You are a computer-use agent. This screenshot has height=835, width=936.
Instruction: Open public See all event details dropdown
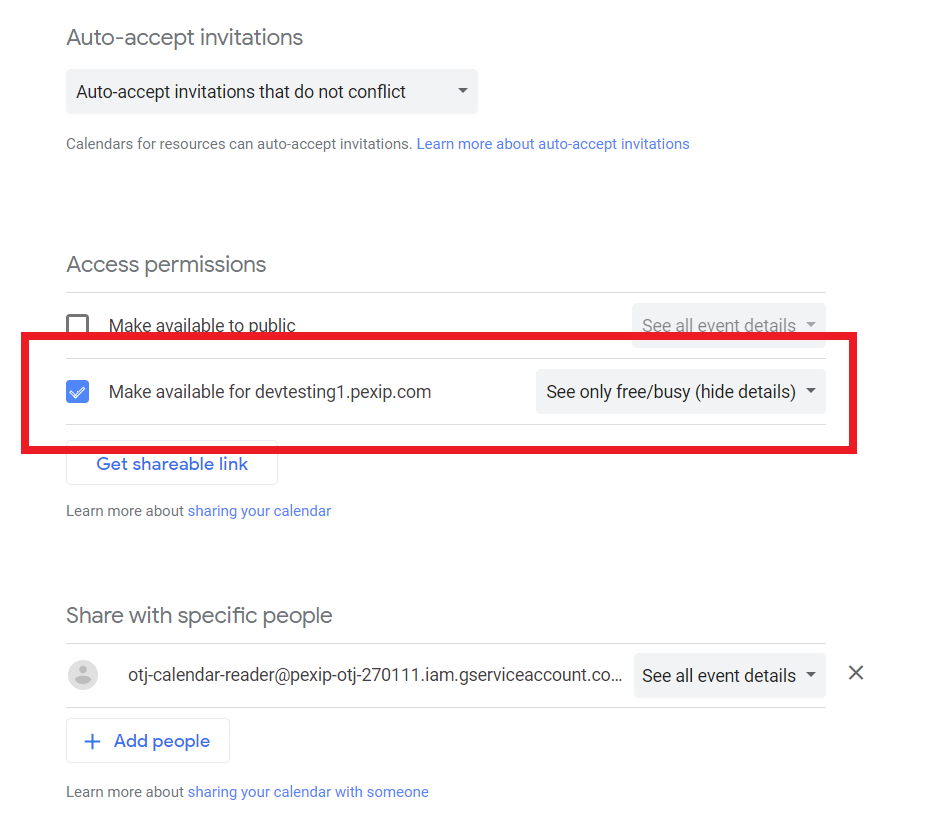click(729, 326)
